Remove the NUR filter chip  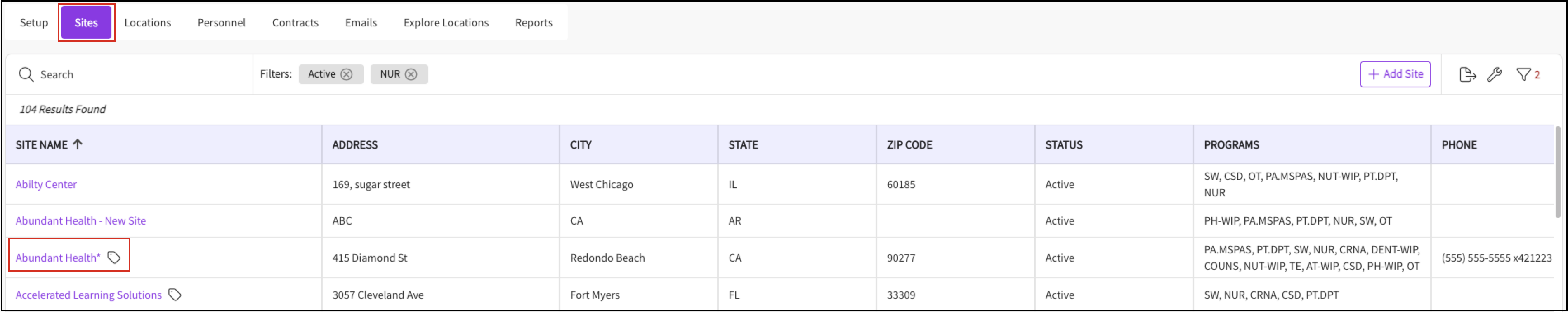tap(411, 74)
